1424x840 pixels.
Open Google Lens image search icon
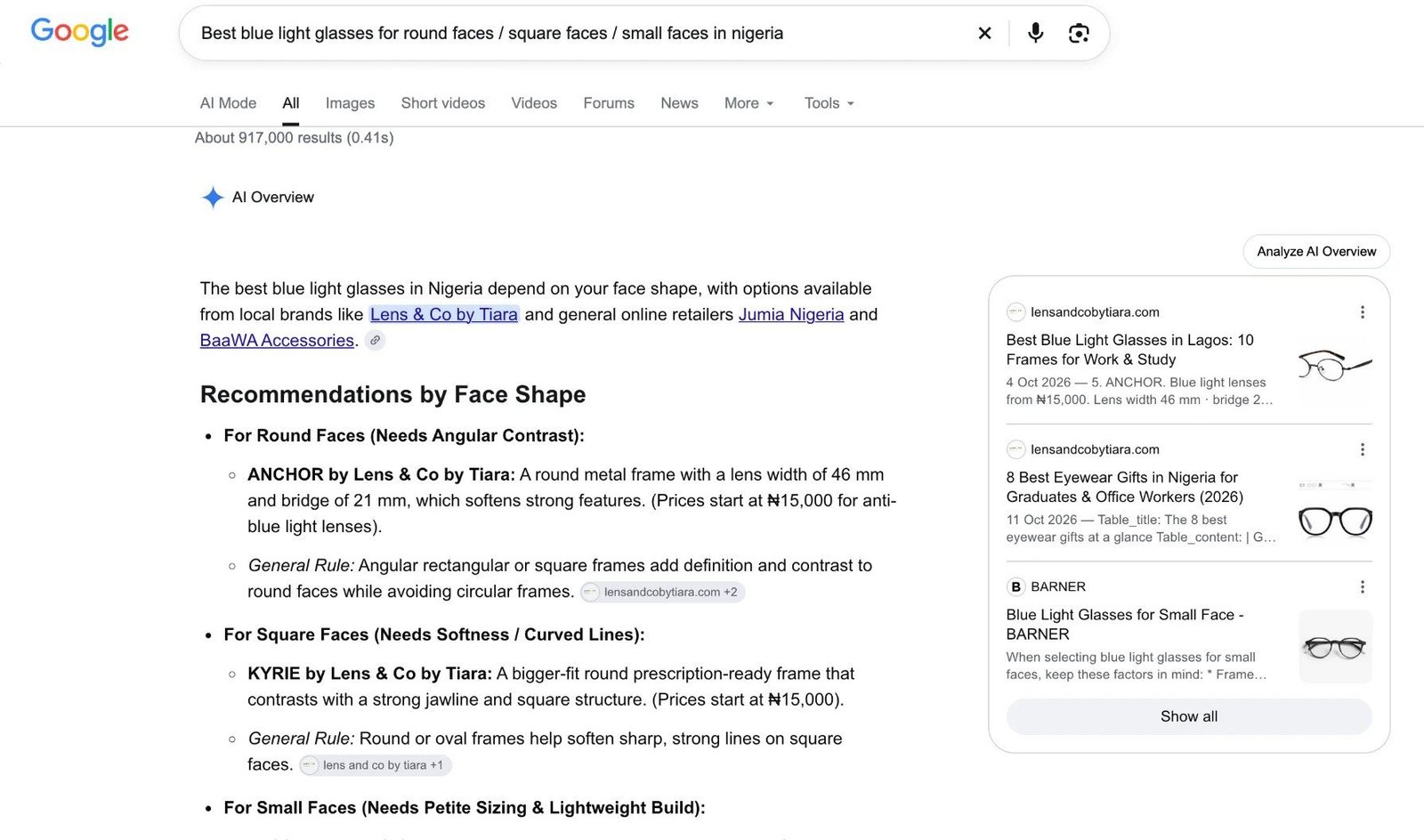1079,33
